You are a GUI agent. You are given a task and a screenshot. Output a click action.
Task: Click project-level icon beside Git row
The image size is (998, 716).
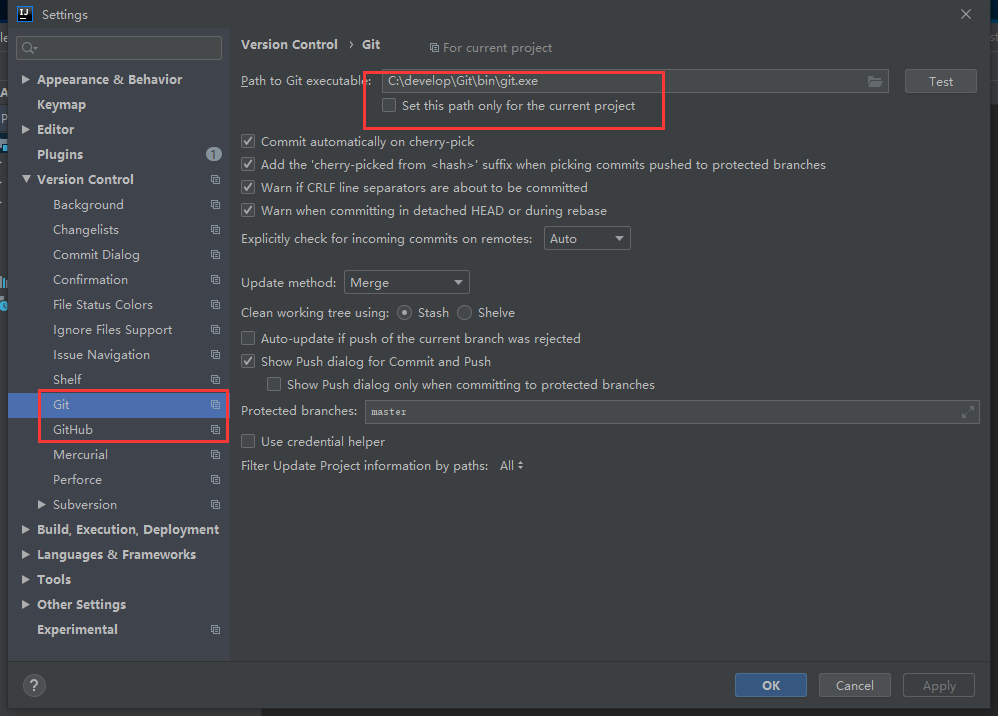click(x=216, y=405)
